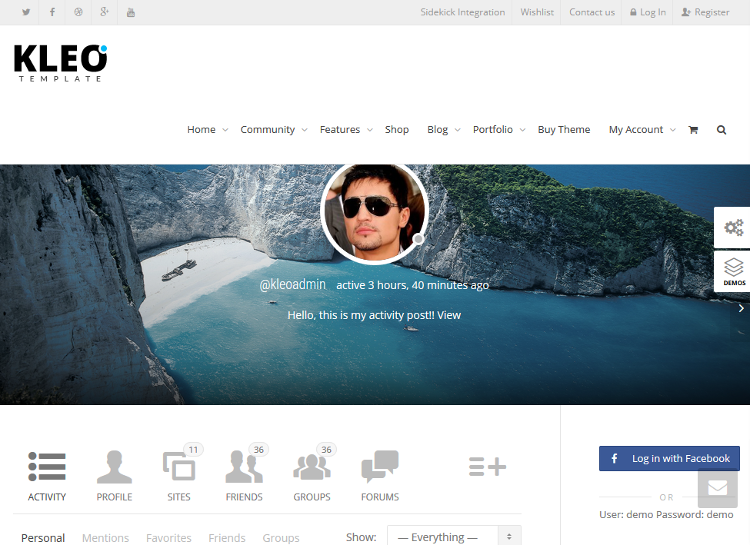
Task: Open the Activity list icon
Action: 47,467
